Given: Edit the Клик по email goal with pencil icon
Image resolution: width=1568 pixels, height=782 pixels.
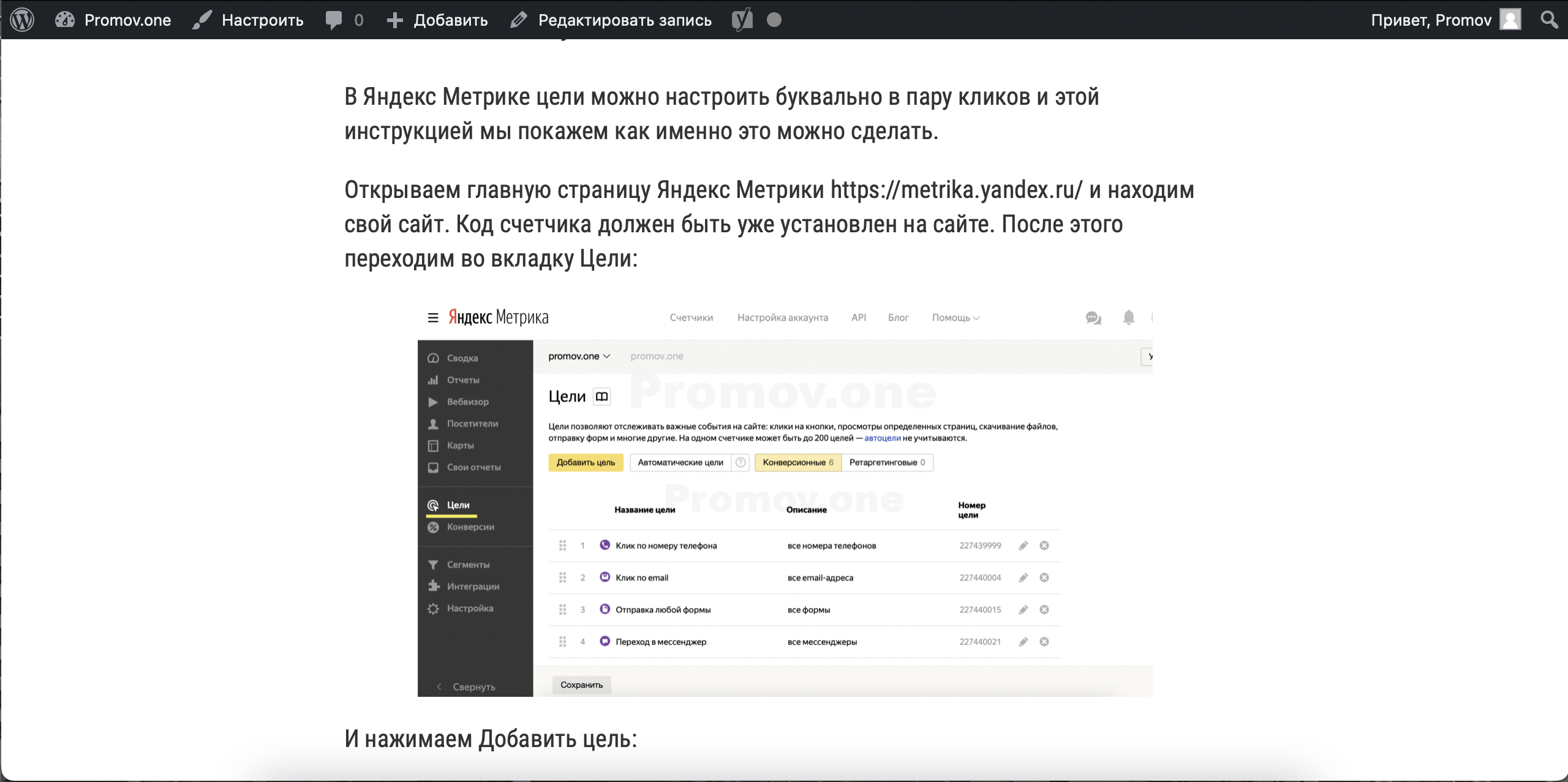Looking at the screenshot, I should point(1023,577).
